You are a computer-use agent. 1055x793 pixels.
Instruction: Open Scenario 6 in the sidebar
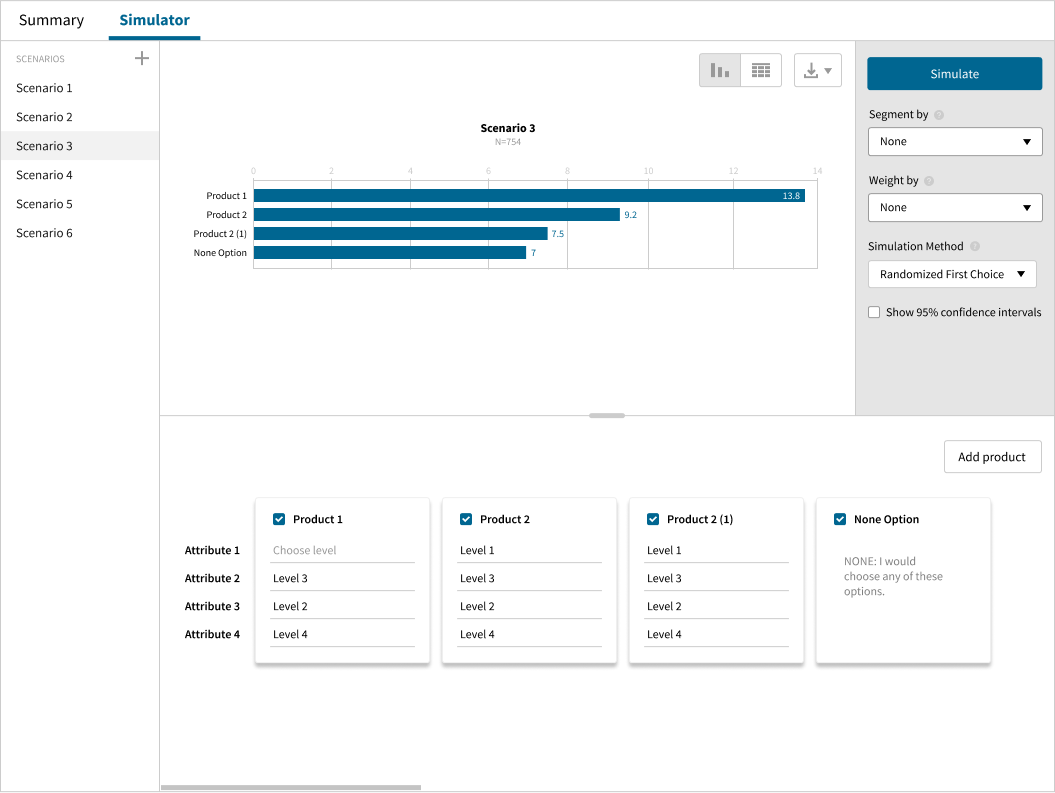coord(79,233)
